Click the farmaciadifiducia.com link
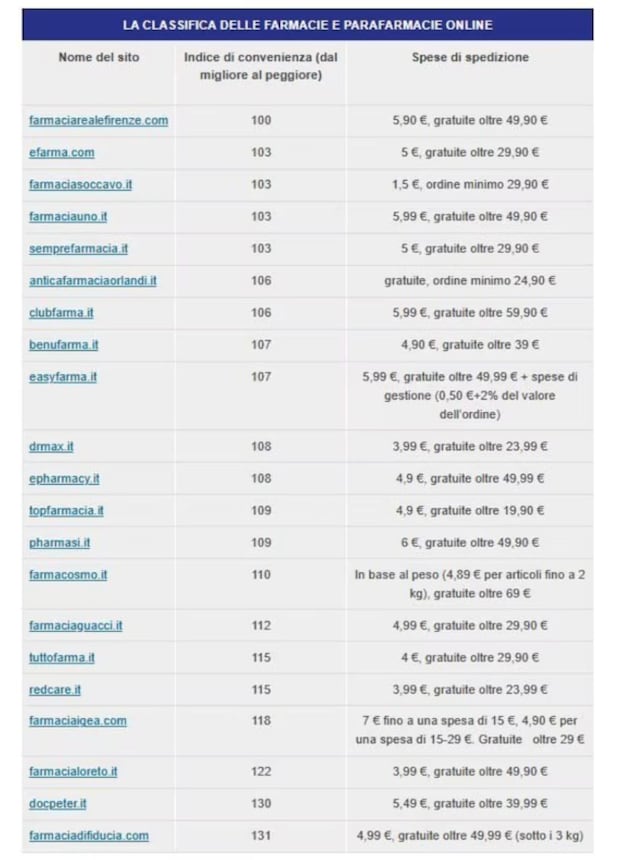Viewport: 638px width, 860px height. pos(88,836)
